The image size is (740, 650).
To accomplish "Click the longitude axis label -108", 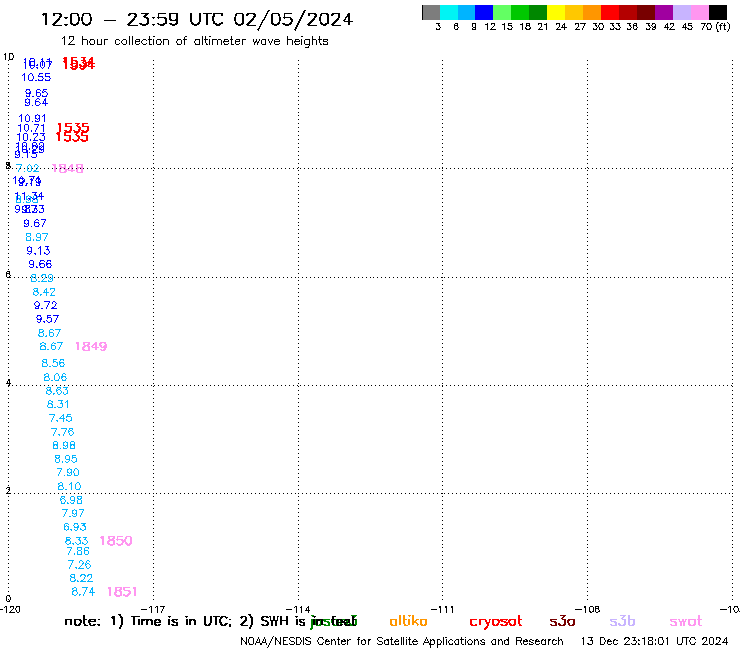I will (588, 609).
